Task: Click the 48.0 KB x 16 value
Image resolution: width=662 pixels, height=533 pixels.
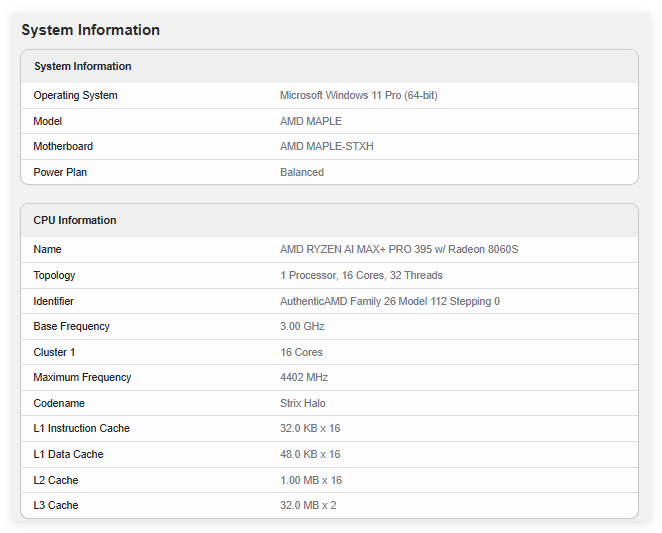Action: [310, 454]
